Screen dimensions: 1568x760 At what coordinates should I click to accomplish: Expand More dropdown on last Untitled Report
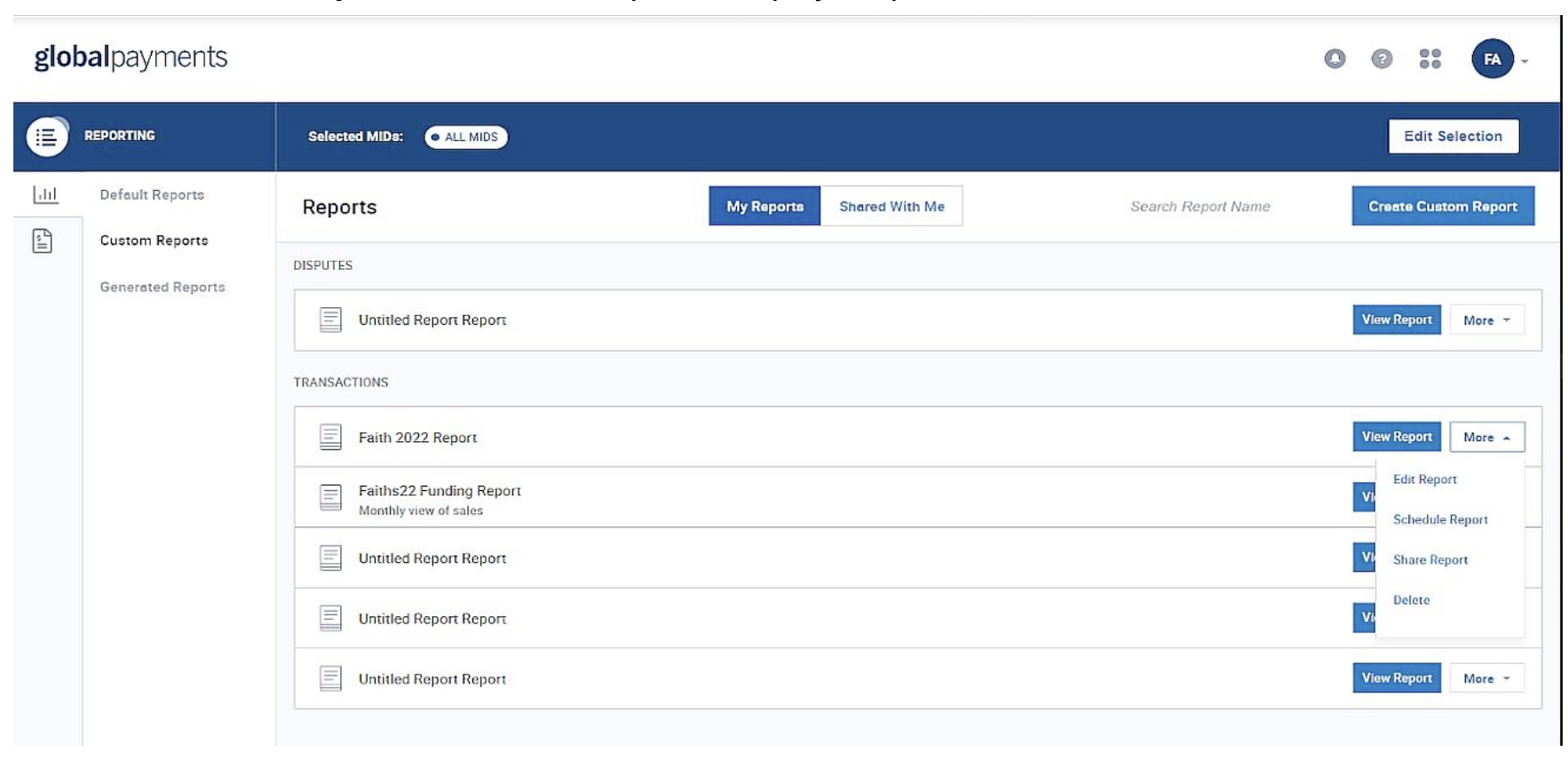(x=1486, y=678)
